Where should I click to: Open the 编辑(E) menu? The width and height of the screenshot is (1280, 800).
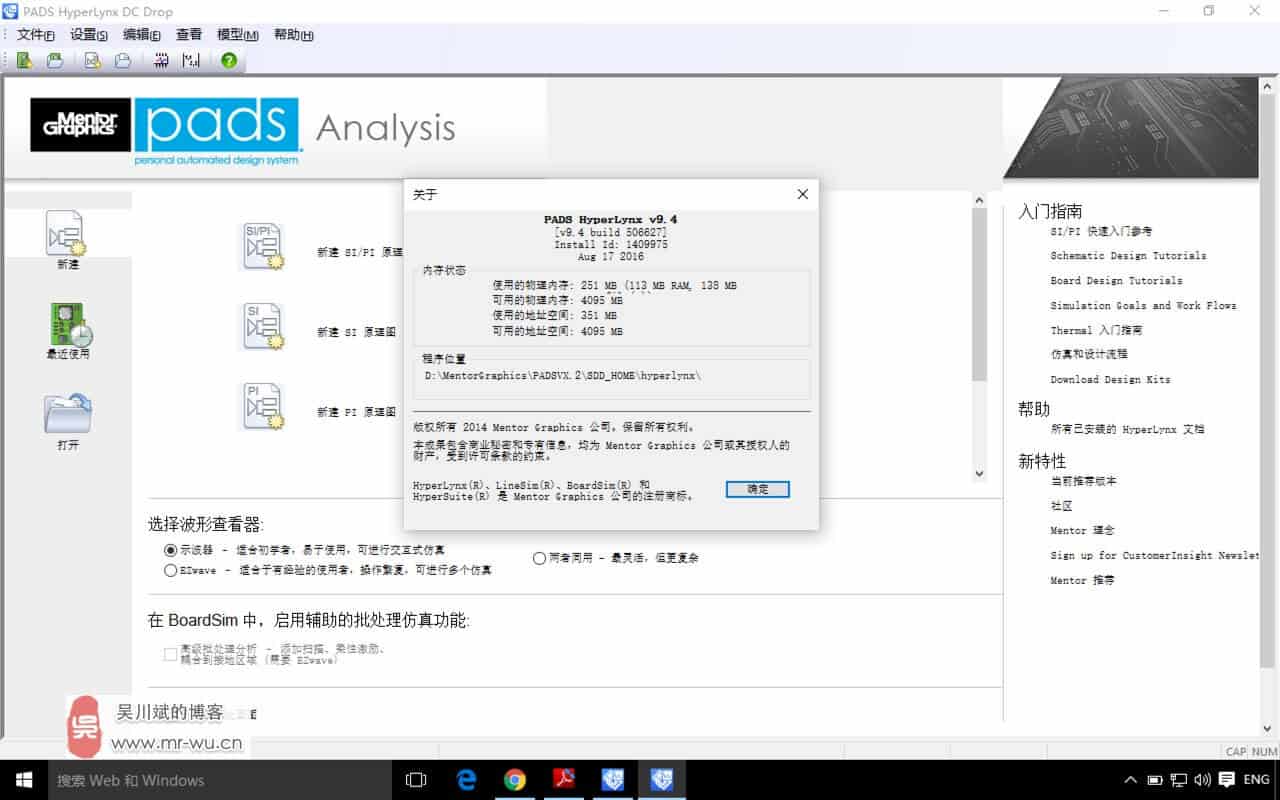click(x=142, y=35)
